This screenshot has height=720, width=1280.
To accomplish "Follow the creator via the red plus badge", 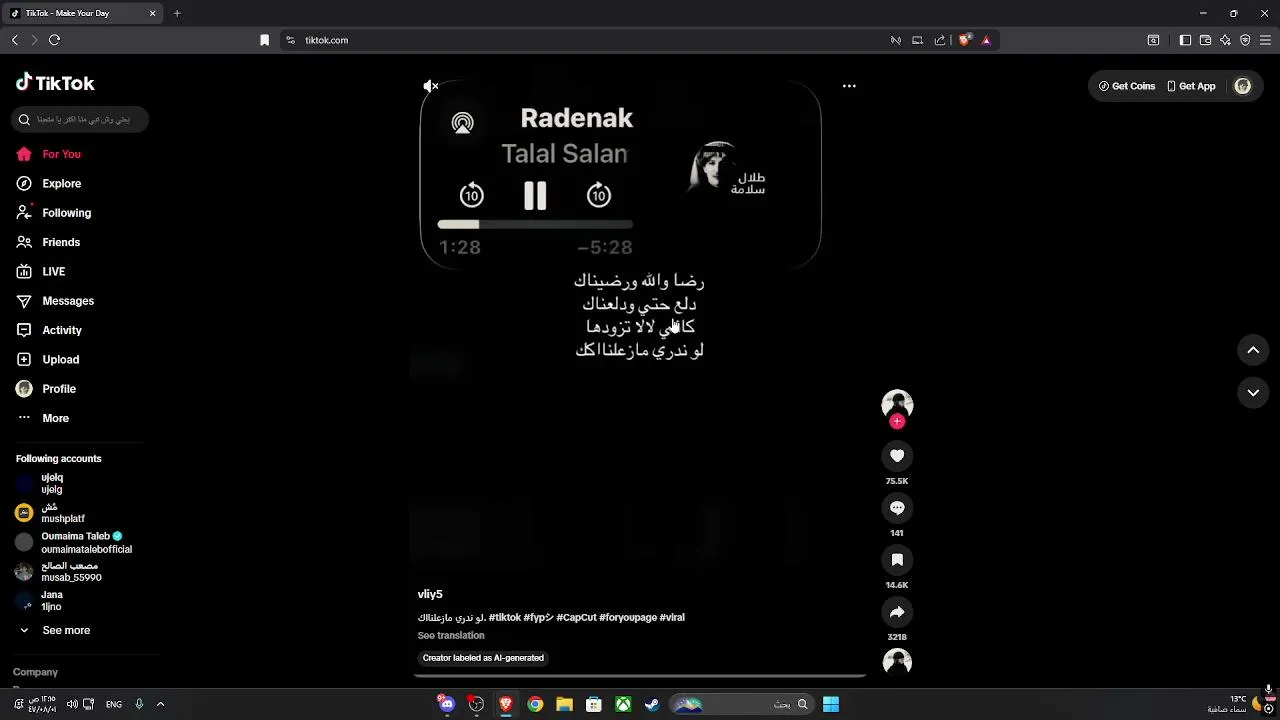I will pos(897,422).
